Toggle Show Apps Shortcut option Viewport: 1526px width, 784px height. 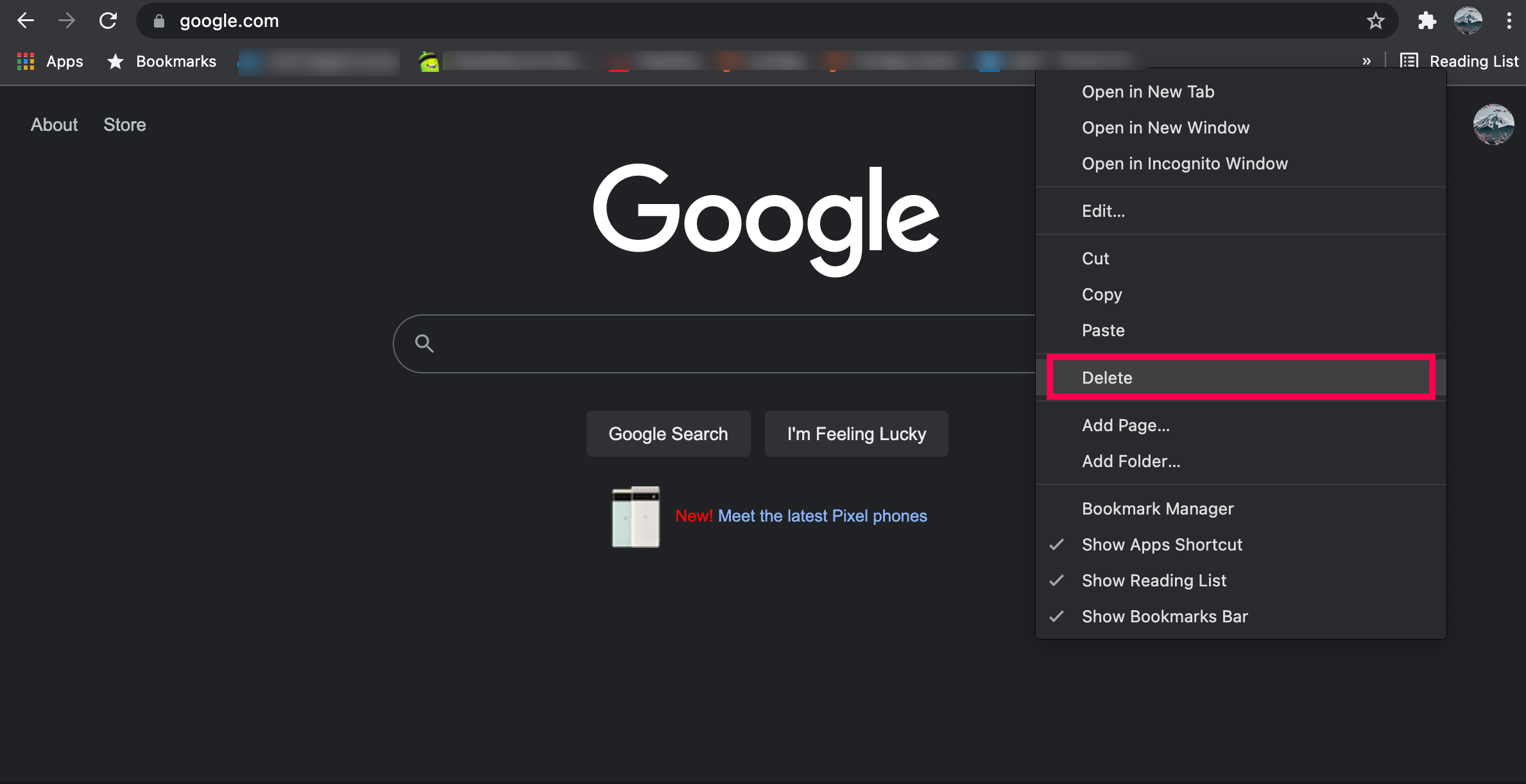[x=1240, y=545]
